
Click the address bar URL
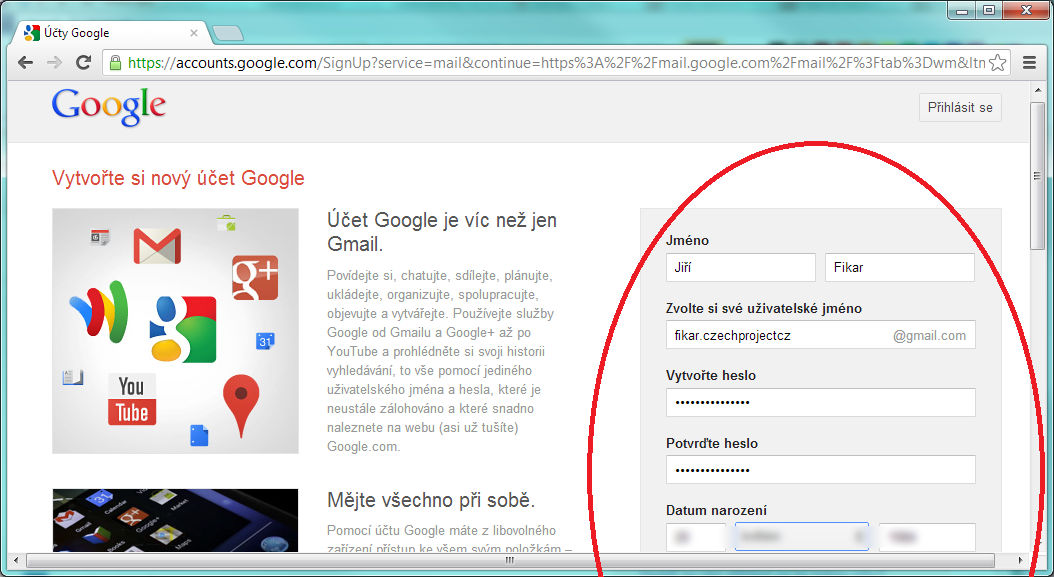click(x=555, y=63)
